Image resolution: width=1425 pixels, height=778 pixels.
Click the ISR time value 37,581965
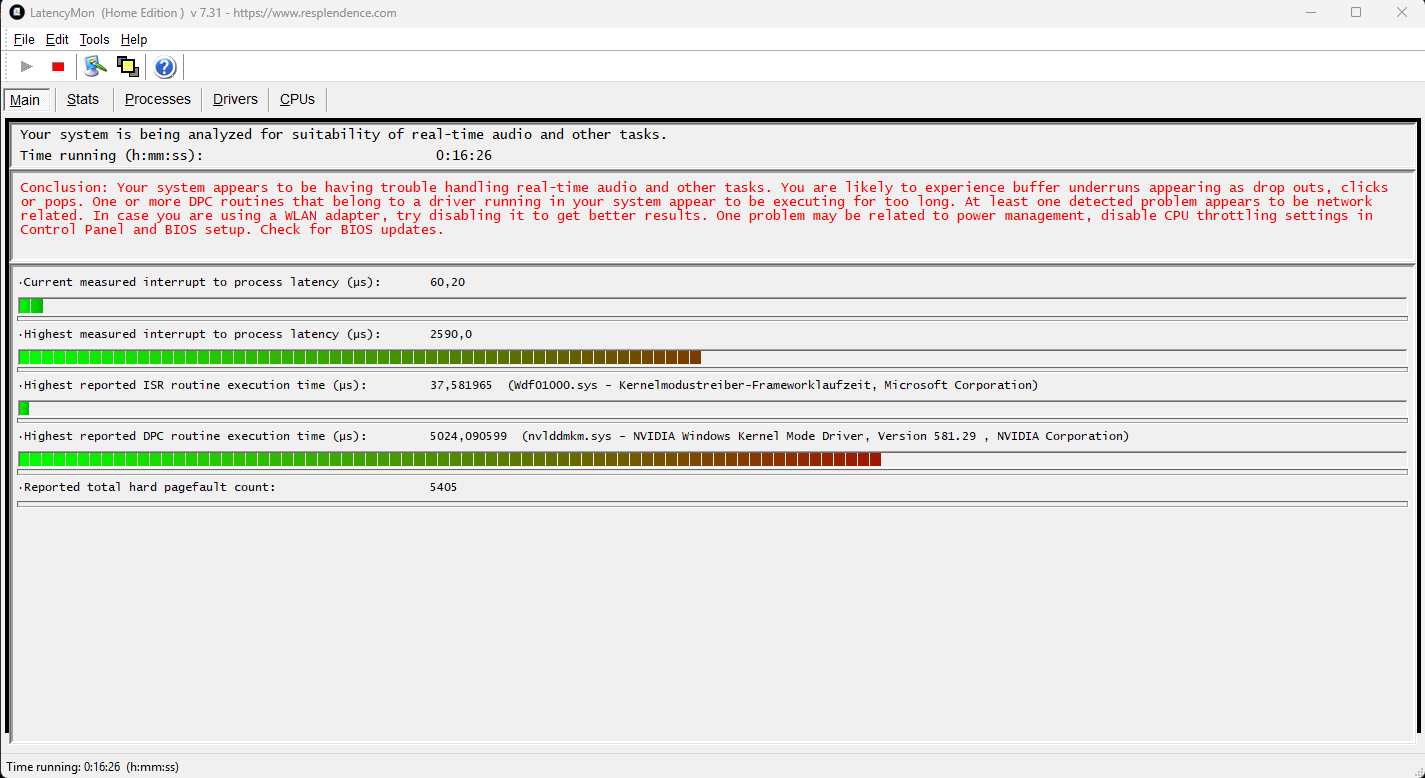(x=461, y=385)
